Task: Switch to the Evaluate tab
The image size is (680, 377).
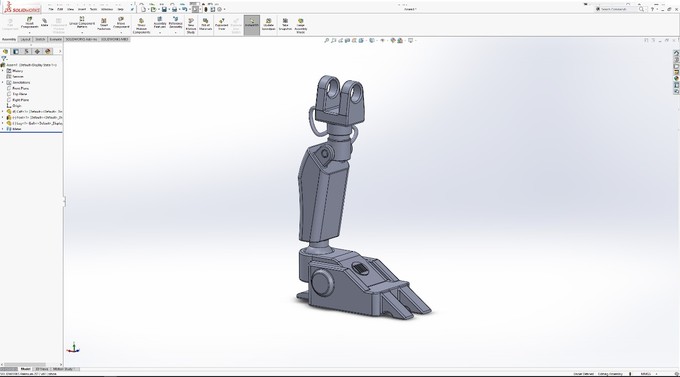Action: pos(56,39)
